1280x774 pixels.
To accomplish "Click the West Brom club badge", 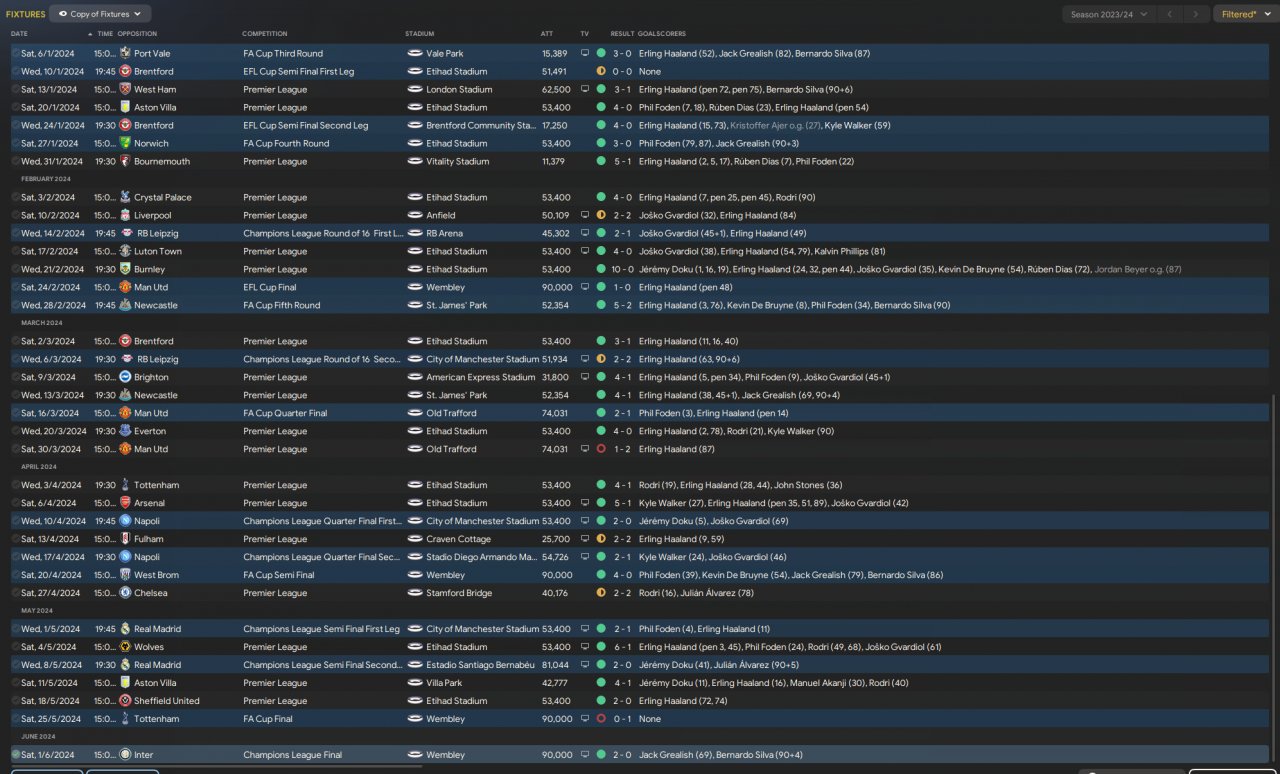I will click(125, 575).
